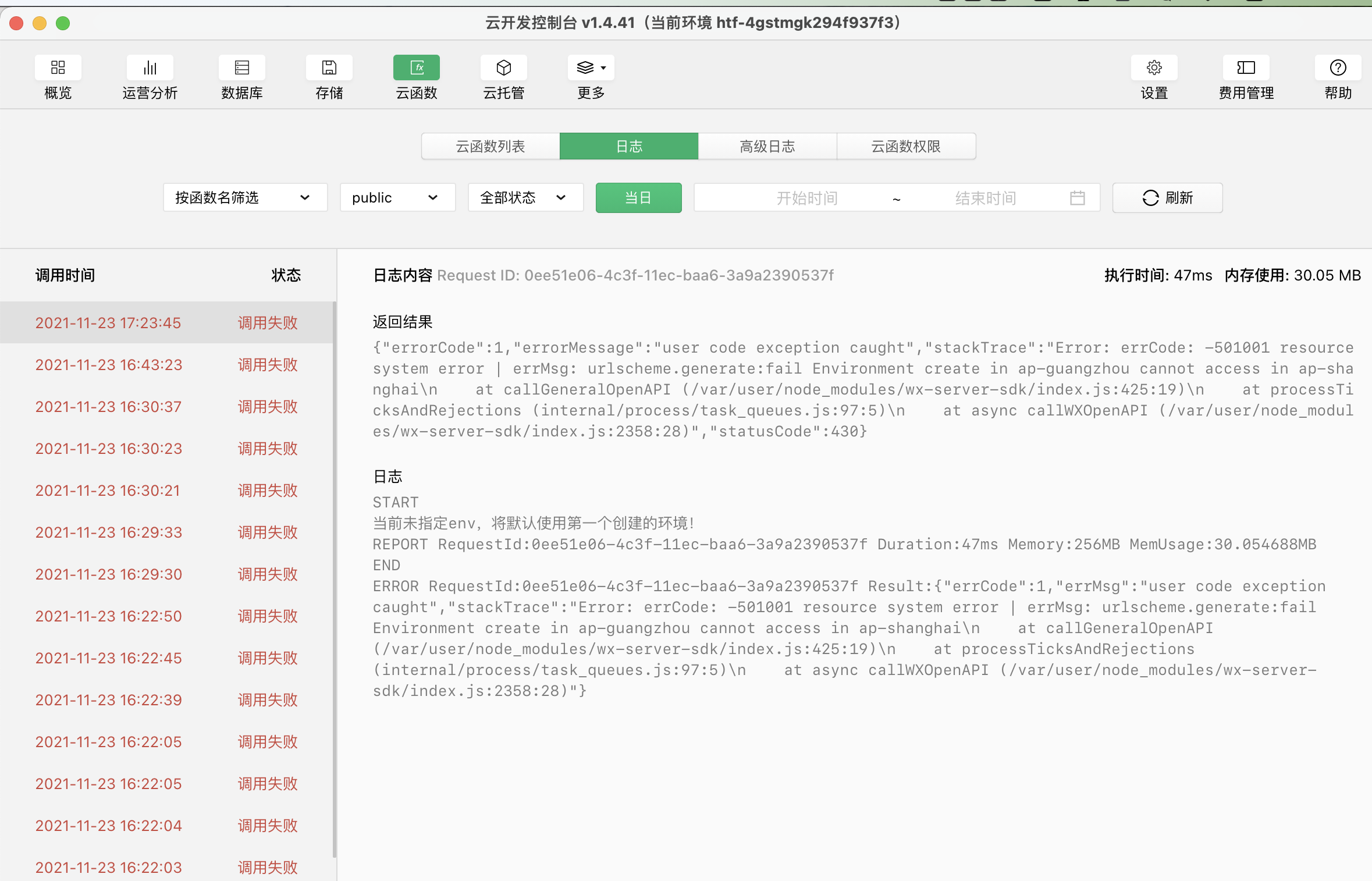Click the 开始时间 start time field
Screen dimensions: 1372x881
806,198
